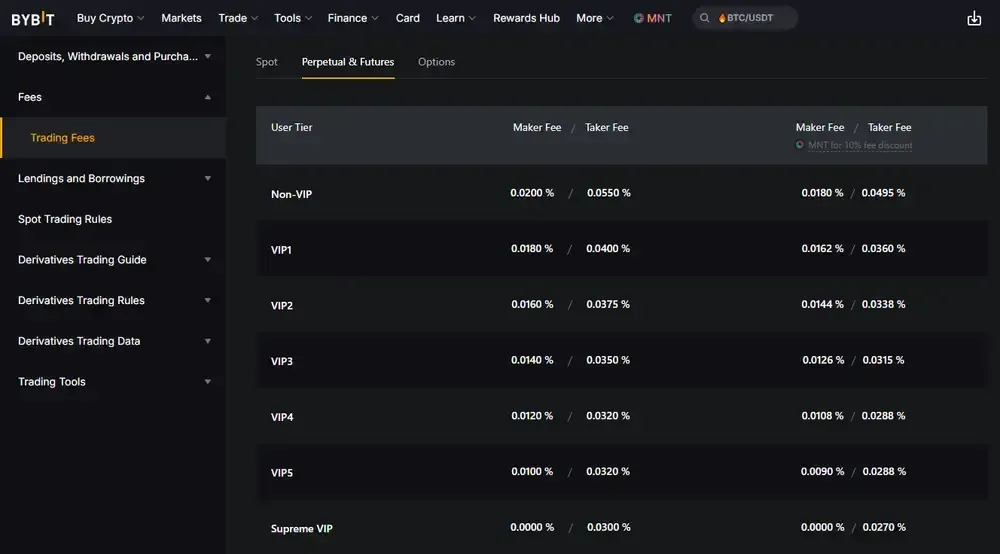Click the VIP5 tier label
Image resolution: width=1000 pixels, height=554 pixels.
pos(282,473)
